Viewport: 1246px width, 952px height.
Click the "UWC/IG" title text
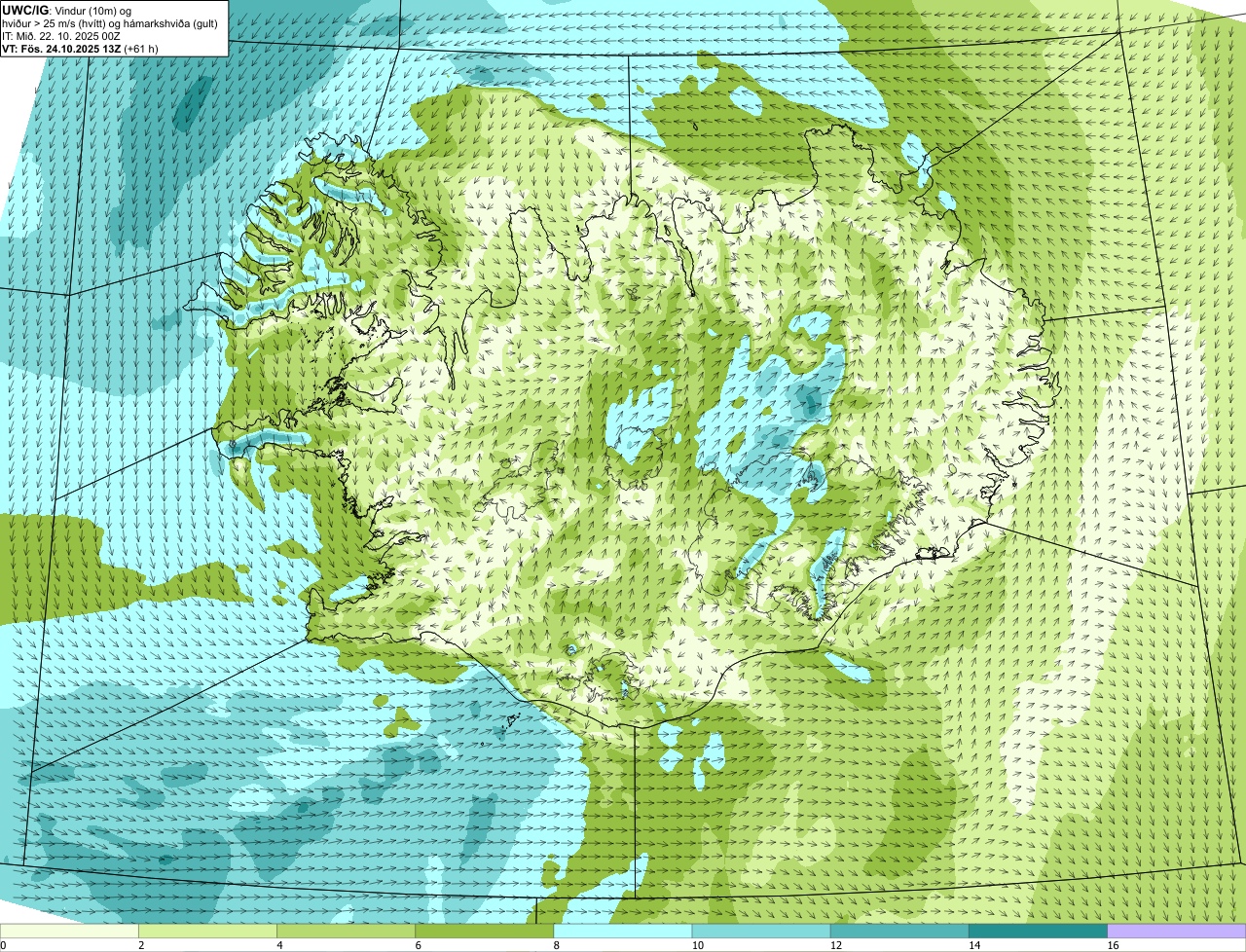pos(23,10)
